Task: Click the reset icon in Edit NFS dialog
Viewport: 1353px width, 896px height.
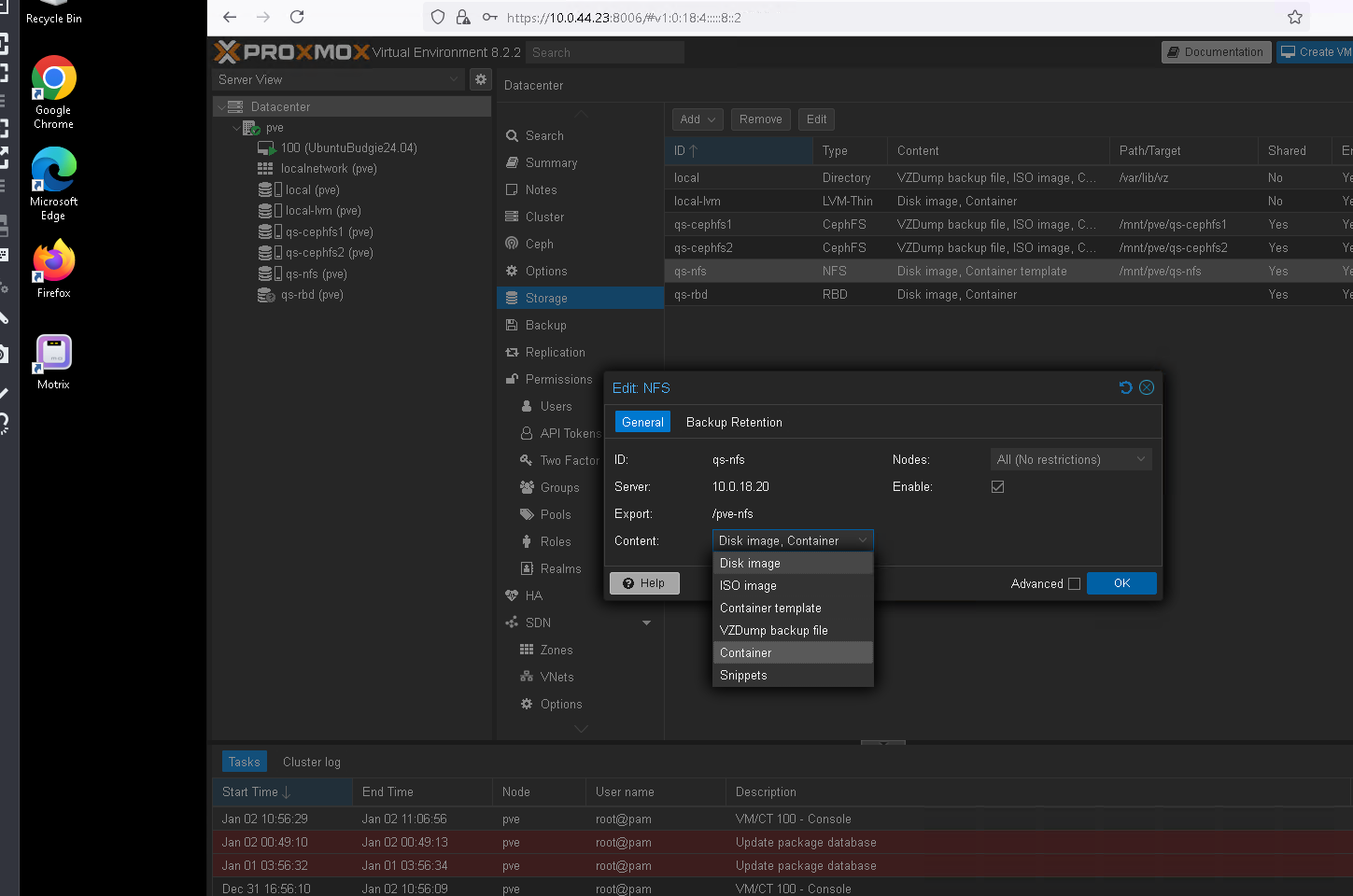Action: click(1125, 387)
